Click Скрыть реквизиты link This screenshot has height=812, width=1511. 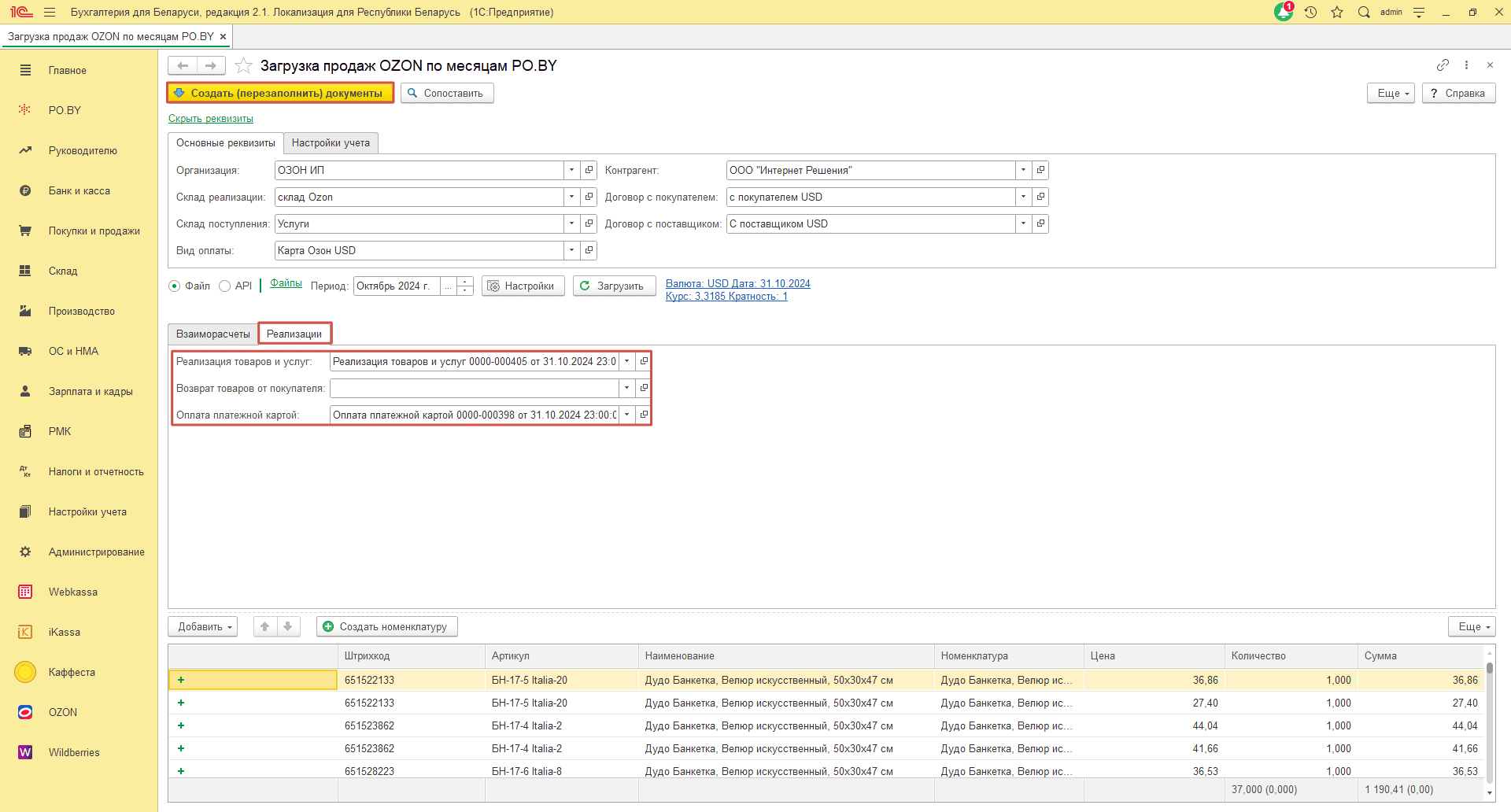[x=211, y=119]
